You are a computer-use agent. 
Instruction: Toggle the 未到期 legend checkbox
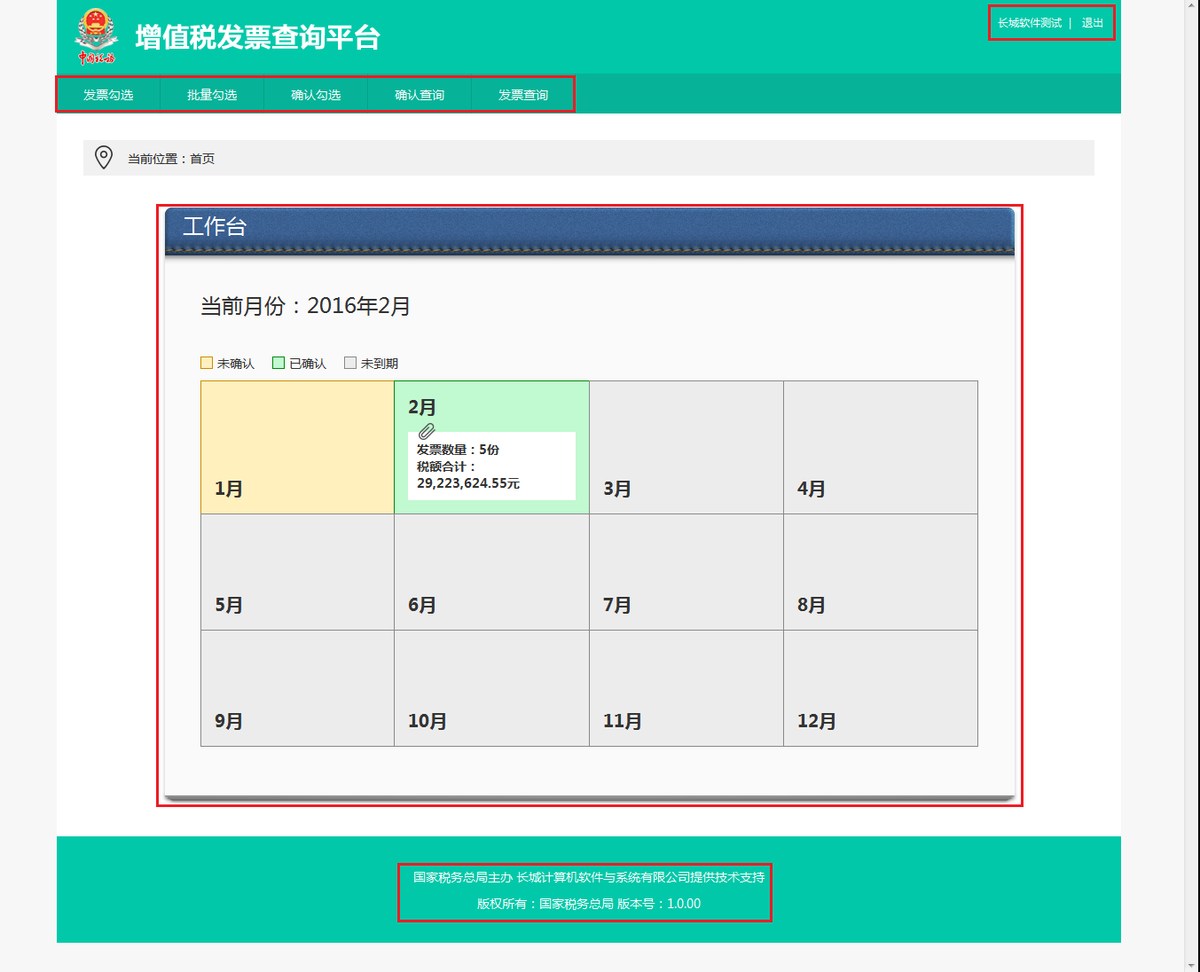point(350,362)
